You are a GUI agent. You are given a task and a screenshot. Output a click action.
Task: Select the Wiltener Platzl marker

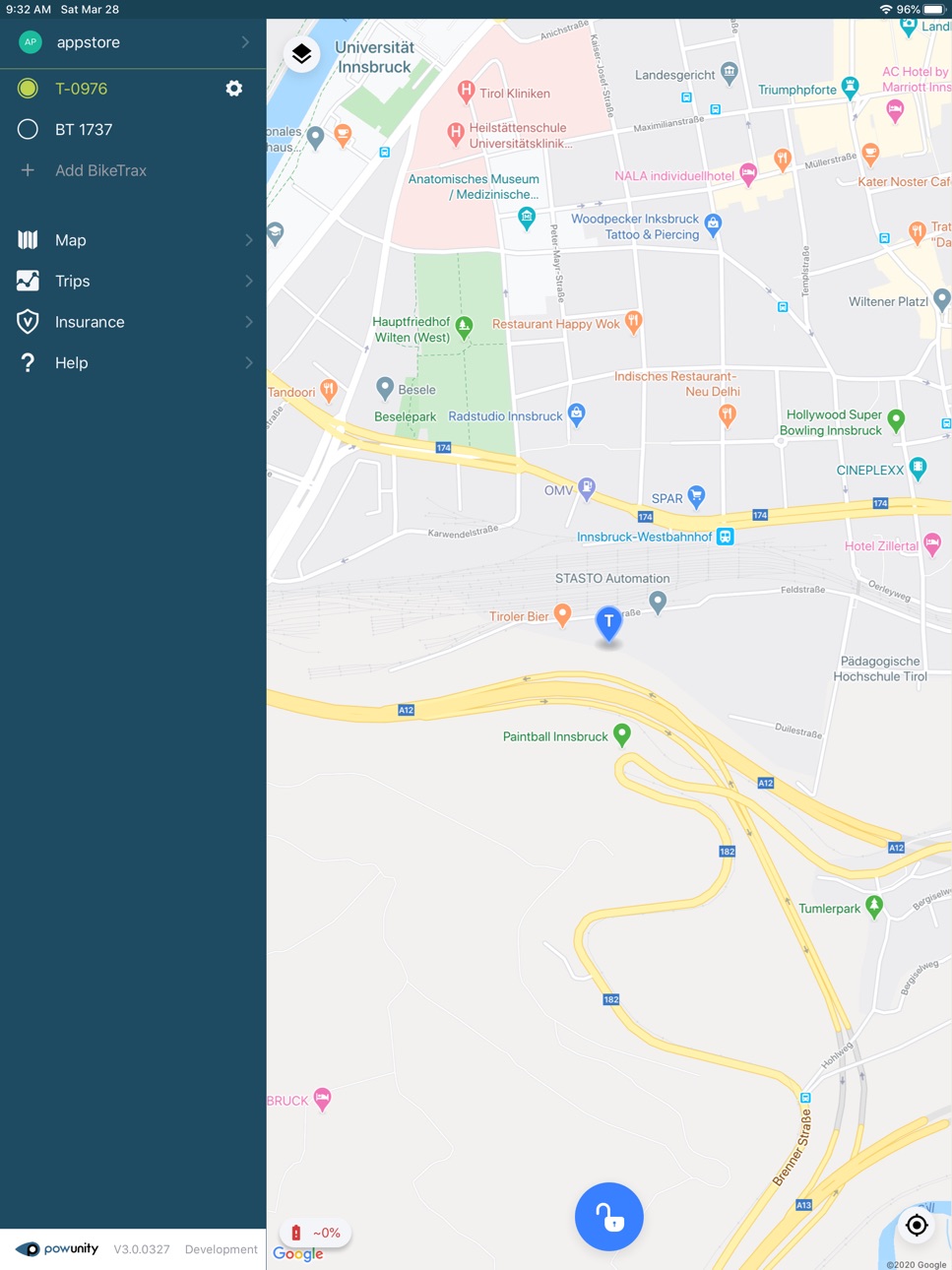pos(942,299)
